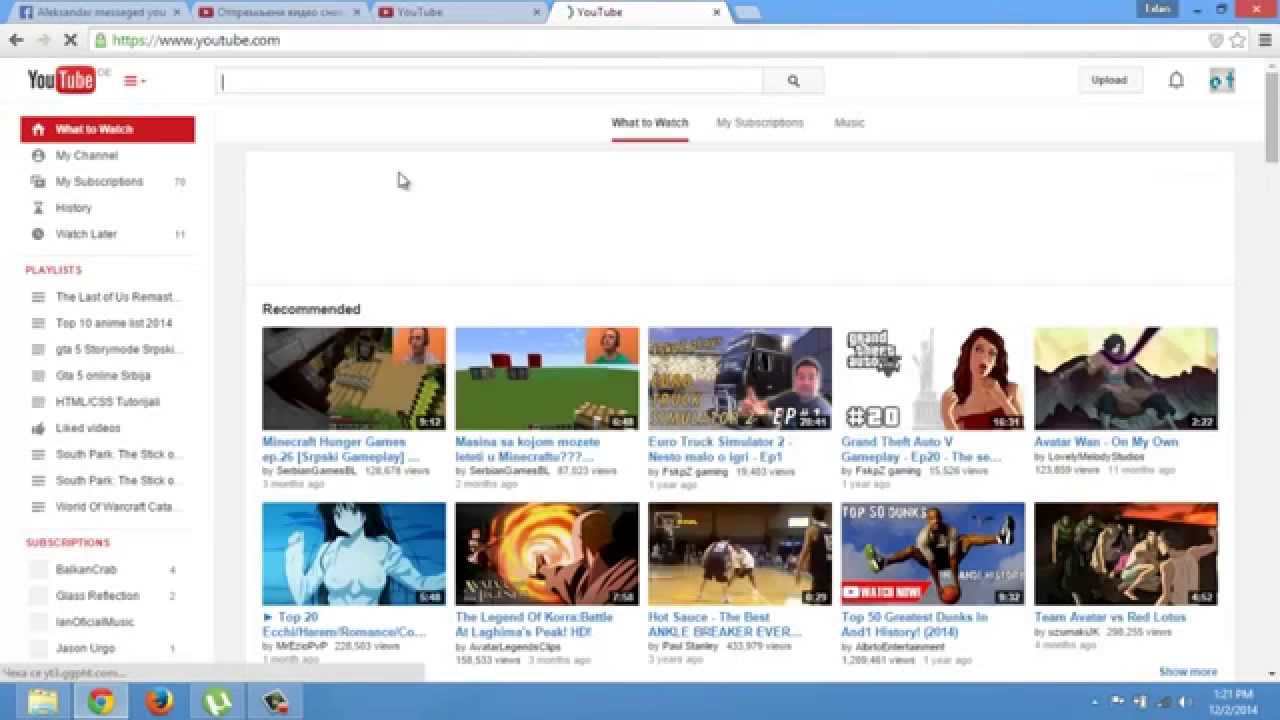Click the Liked videos thumbs-up icon
1280x720 pixels.
point(38,428)
